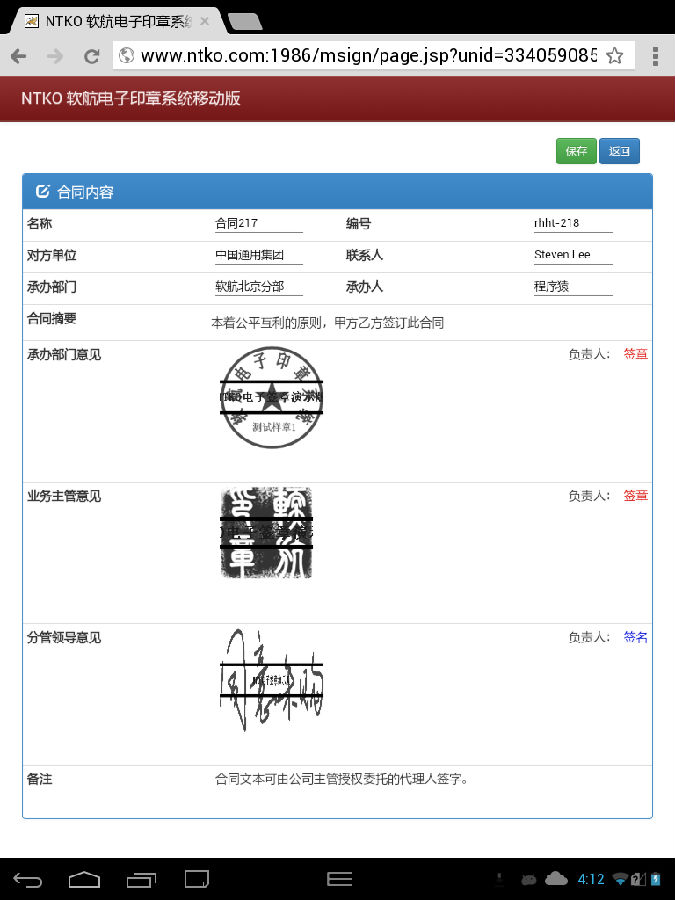This screenshot has width=675, height=900.
Task: Click the NTKO 软航电子印章系统移动版 header title
Action: pos(131,98)
